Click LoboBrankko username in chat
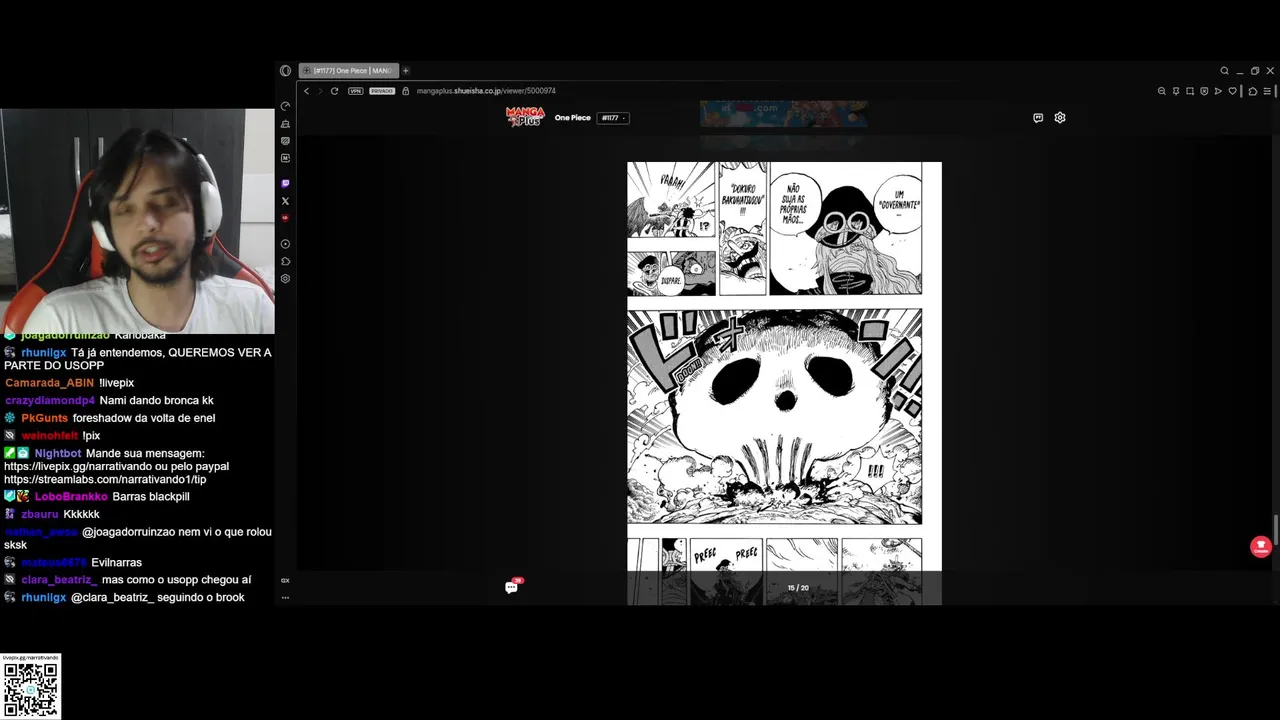This screenshot has width=1280, height=720. (x=71, y=497)
